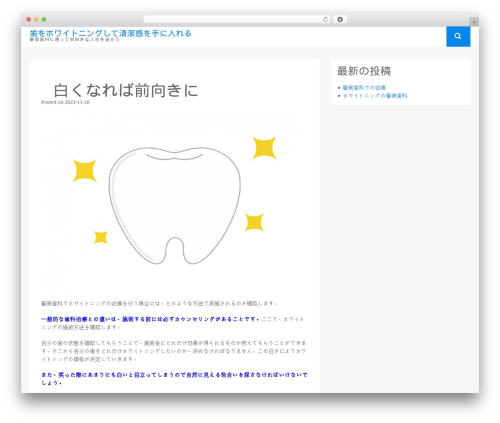The image size is (500, 423).
Task: Open the first recent post link in the sidebar
Action: click(x=364, y=88)
